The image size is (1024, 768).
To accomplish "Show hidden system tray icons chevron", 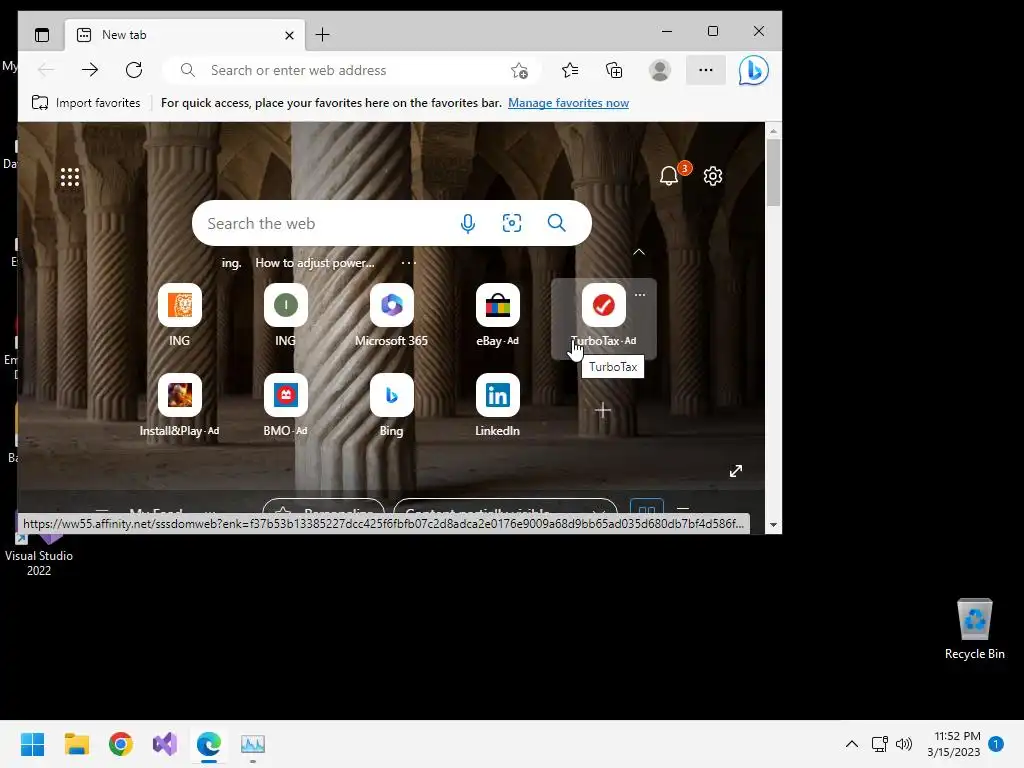I will coord(852,744).
